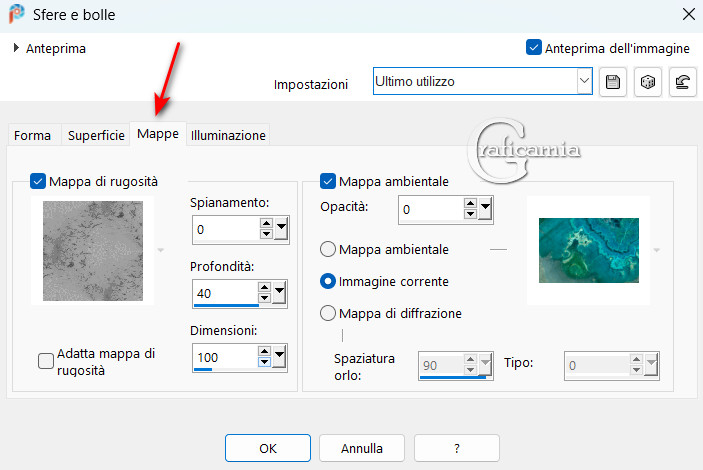Select the Mappa di diffrazione radio button

point(328,313)
